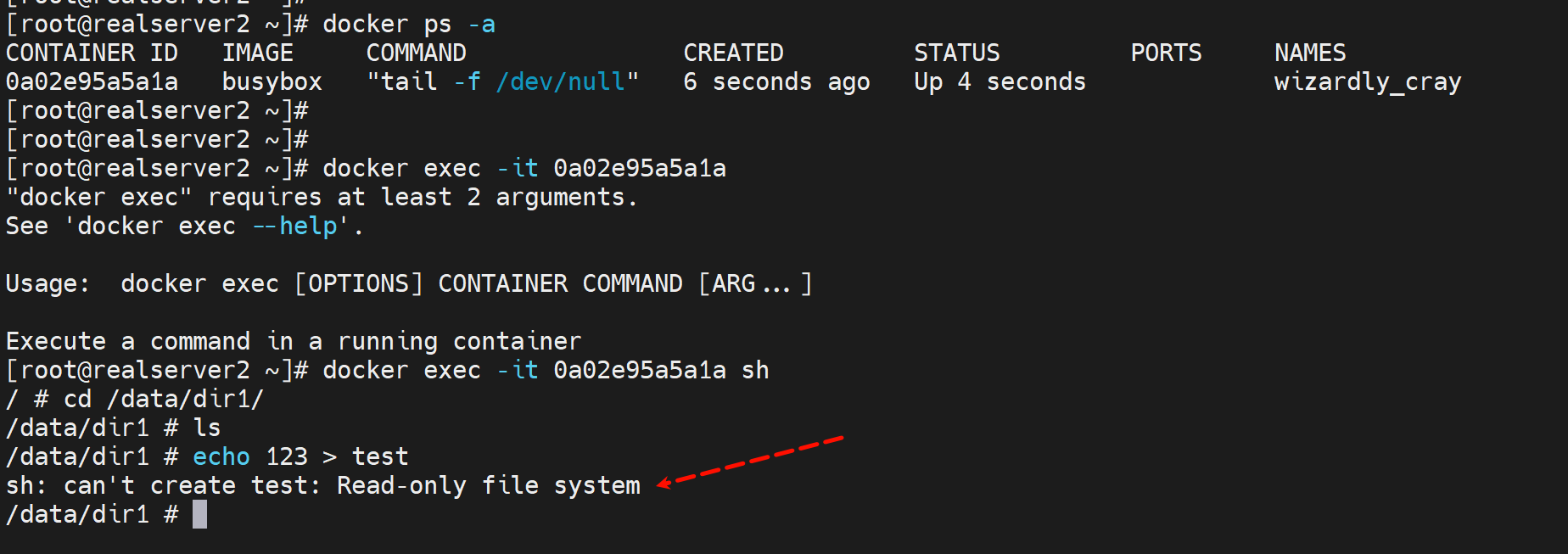Viewport: 1568px width, 554px height.
Task: Click the 'Up 4 seconds' status value
Action: click(1000, 81)
